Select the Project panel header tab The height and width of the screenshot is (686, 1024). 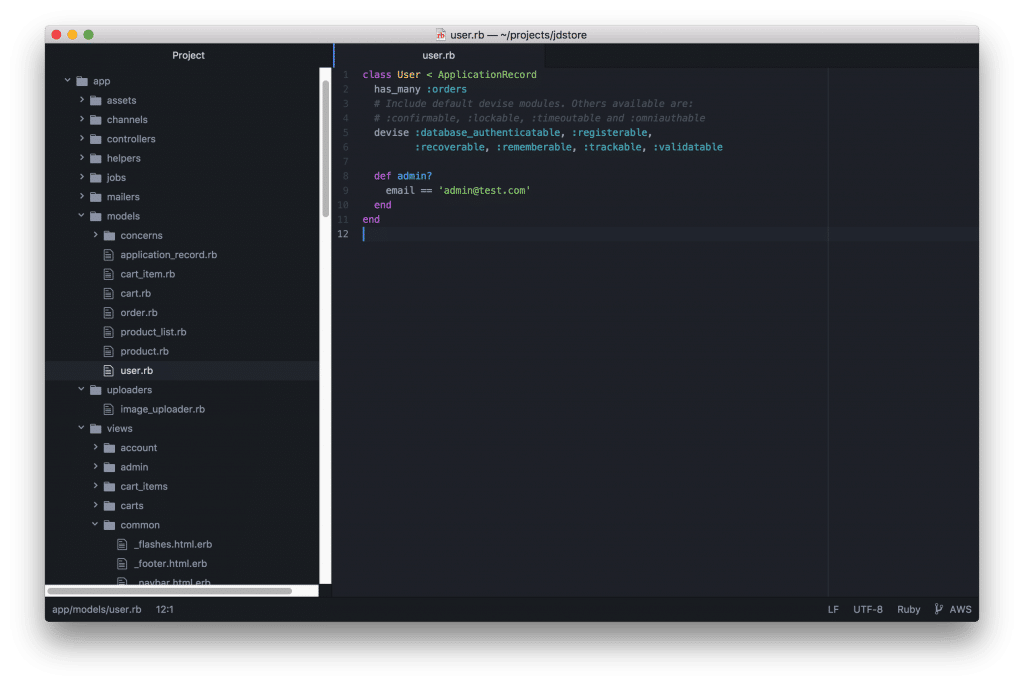[188, 56]
